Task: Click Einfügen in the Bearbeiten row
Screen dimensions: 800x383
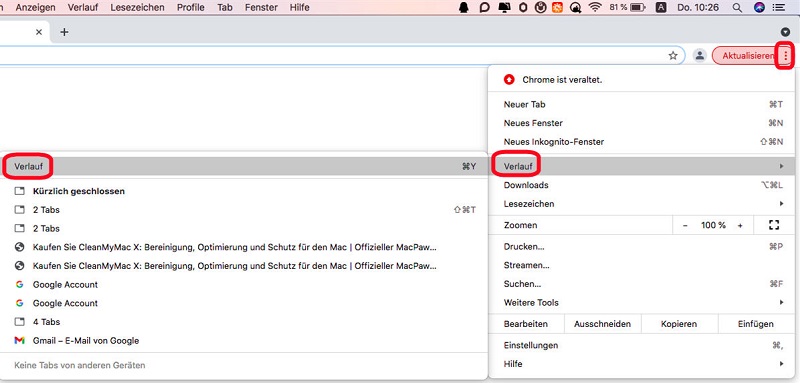Action: click(x=756, y=324)
